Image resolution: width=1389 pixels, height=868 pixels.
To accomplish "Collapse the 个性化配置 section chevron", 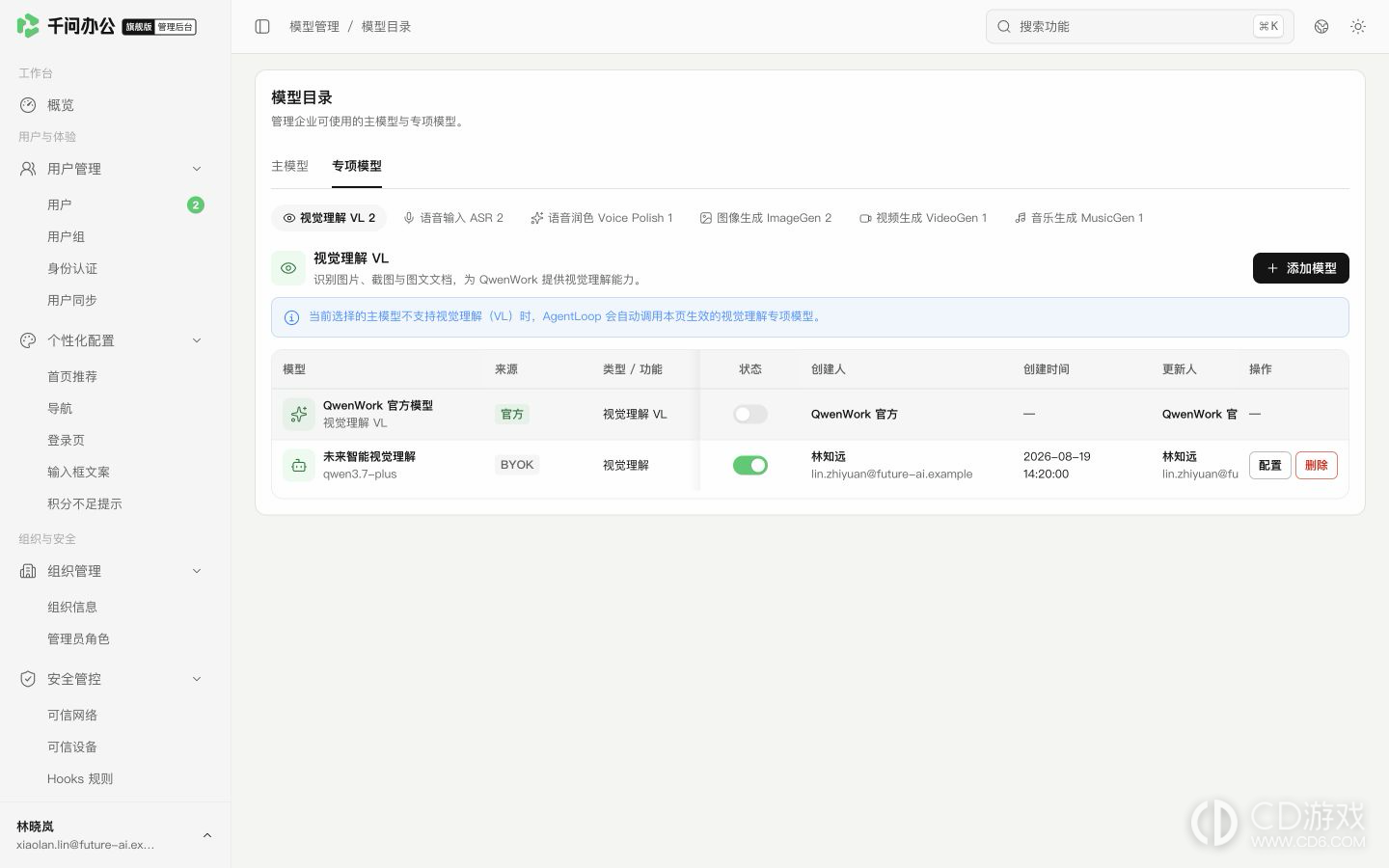I will point(197,340).
